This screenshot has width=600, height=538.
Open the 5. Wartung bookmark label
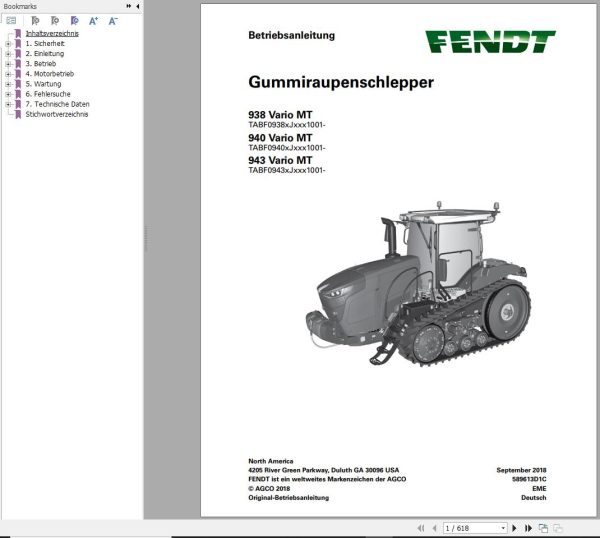(x=43, y=84)
